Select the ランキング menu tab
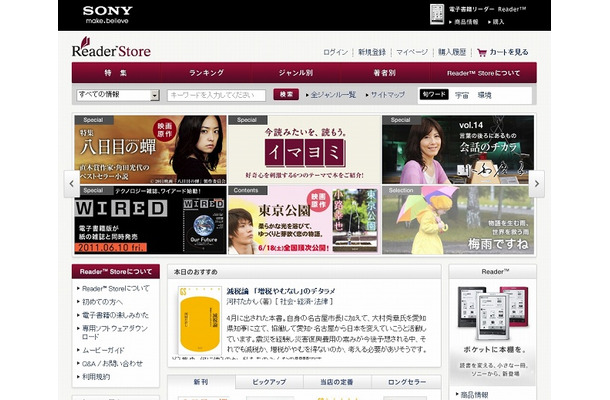610x400 pixels. (206, 73)
